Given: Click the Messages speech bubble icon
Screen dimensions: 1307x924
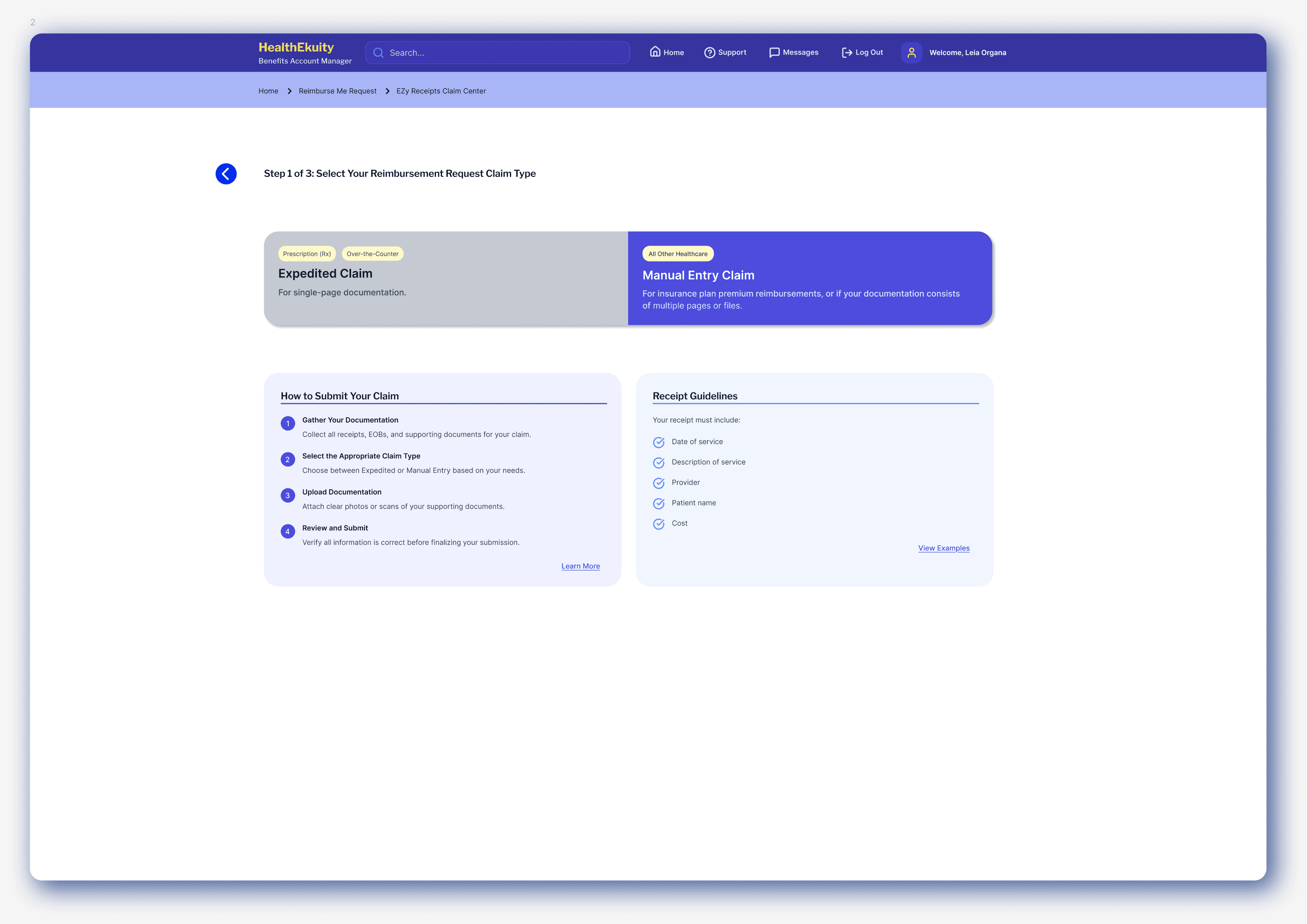Looking at the screenshot, I should tap(774, 52).
